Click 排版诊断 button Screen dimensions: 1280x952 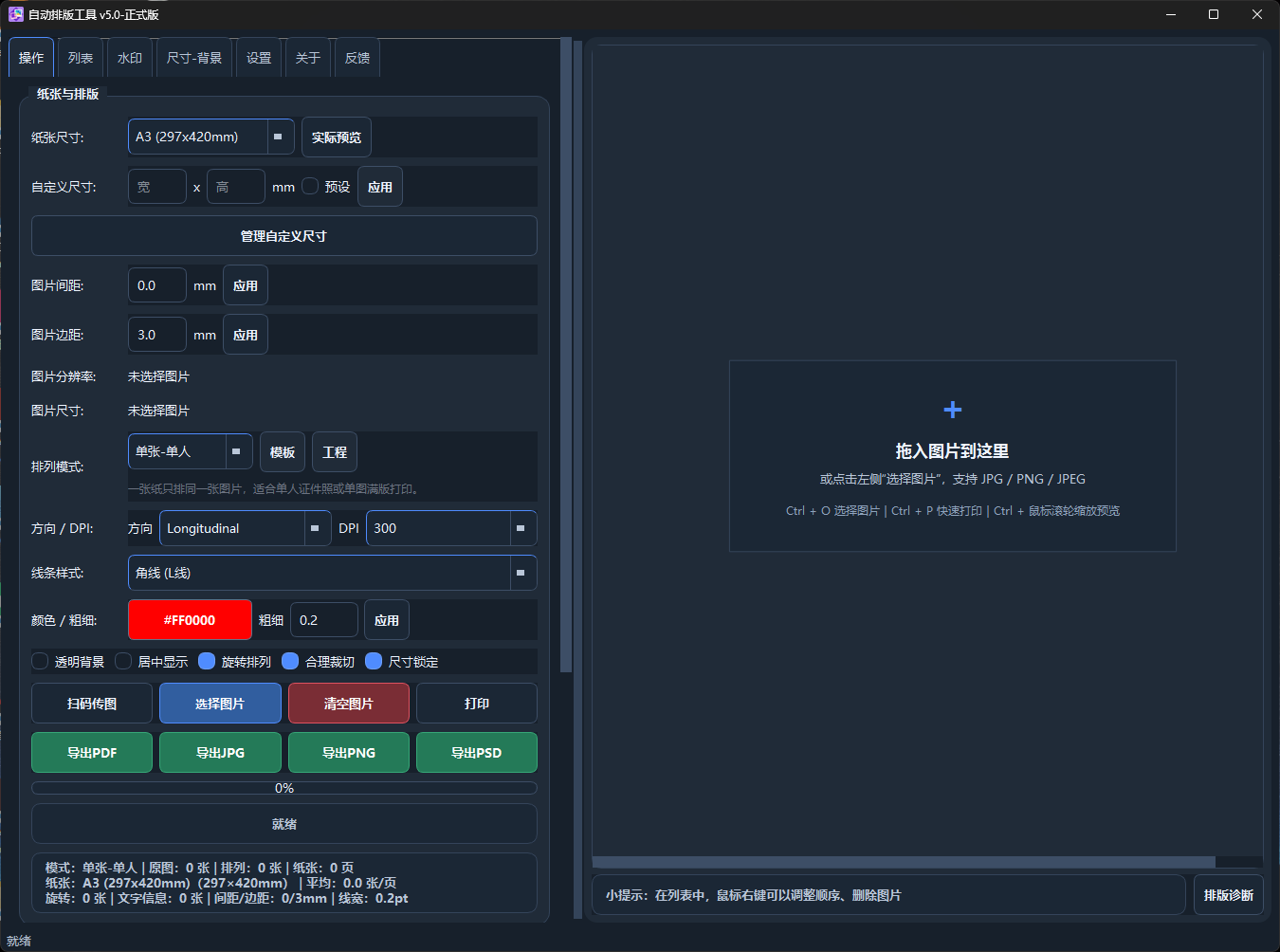coord(1229,895)
